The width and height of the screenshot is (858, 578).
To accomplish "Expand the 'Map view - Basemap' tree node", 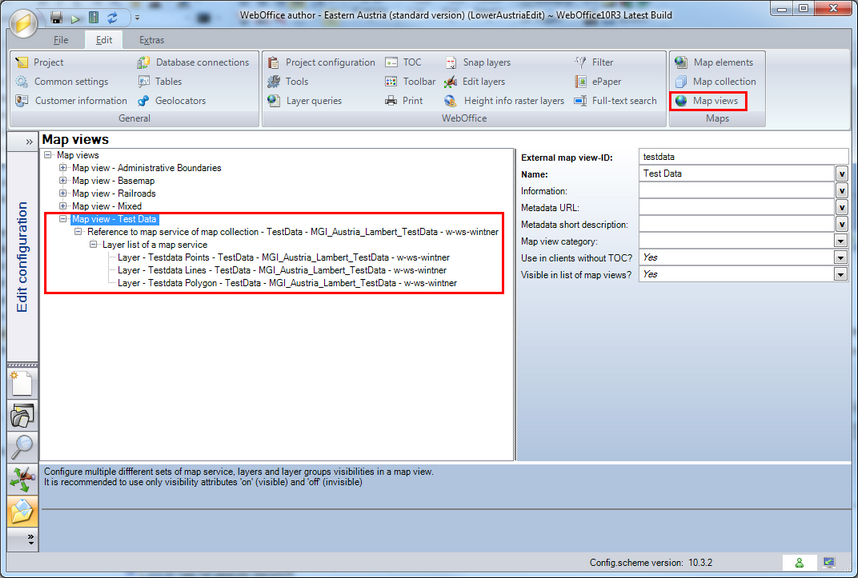I will [x=61, y=180].
